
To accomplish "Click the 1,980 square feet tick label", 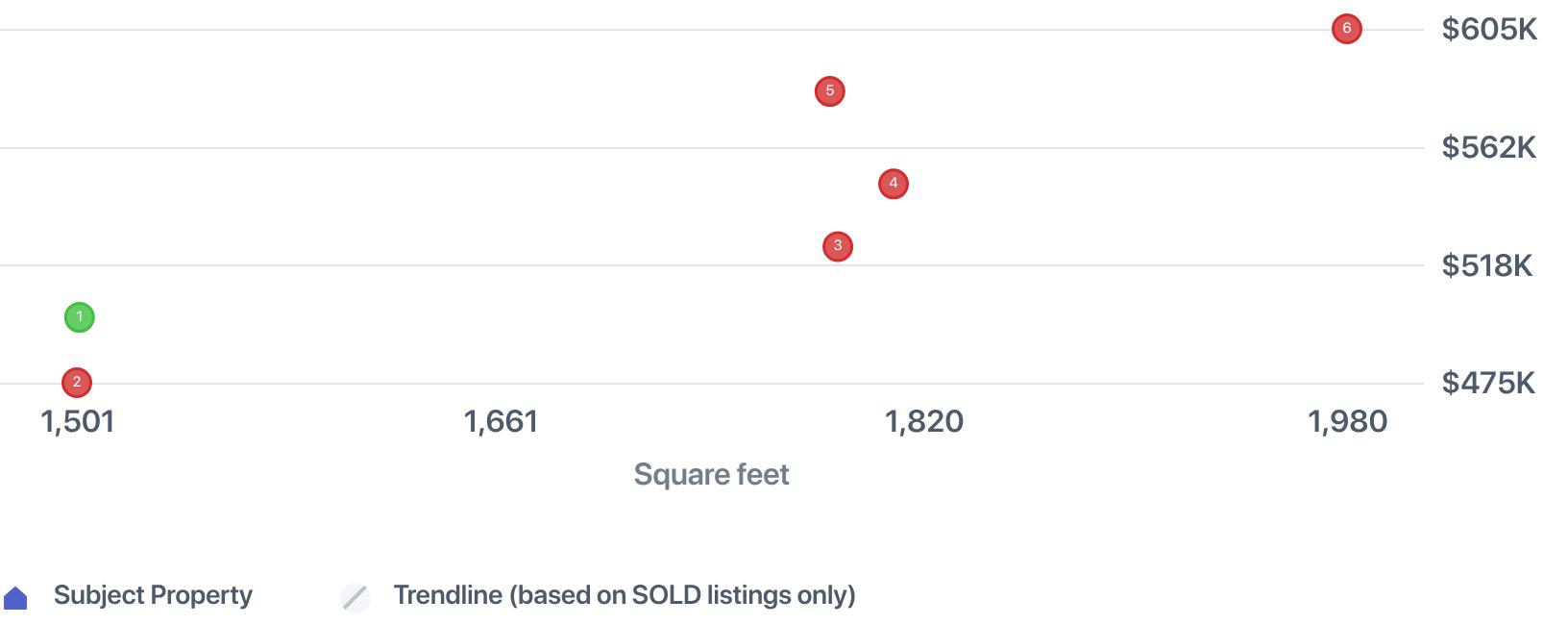I will (x=1347, y=421).
